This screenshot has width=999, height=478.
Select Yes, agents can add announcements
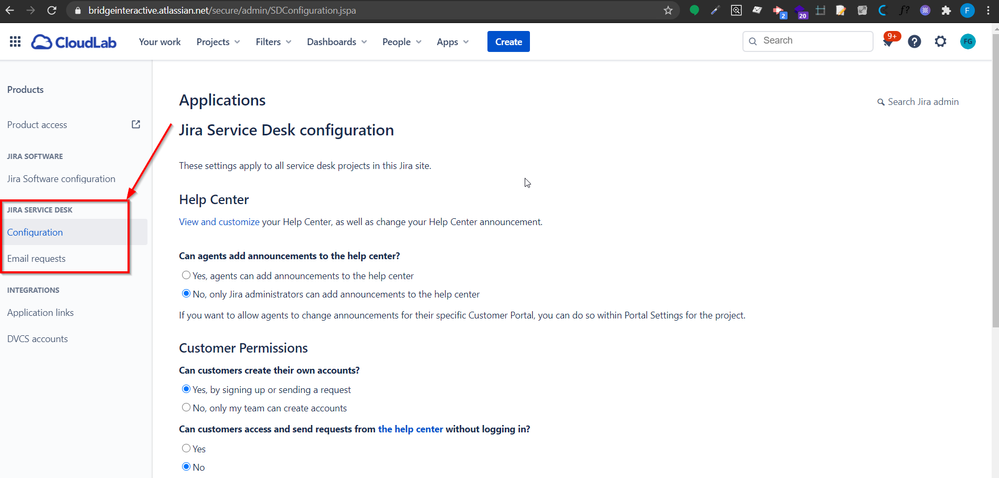[186, 275]
